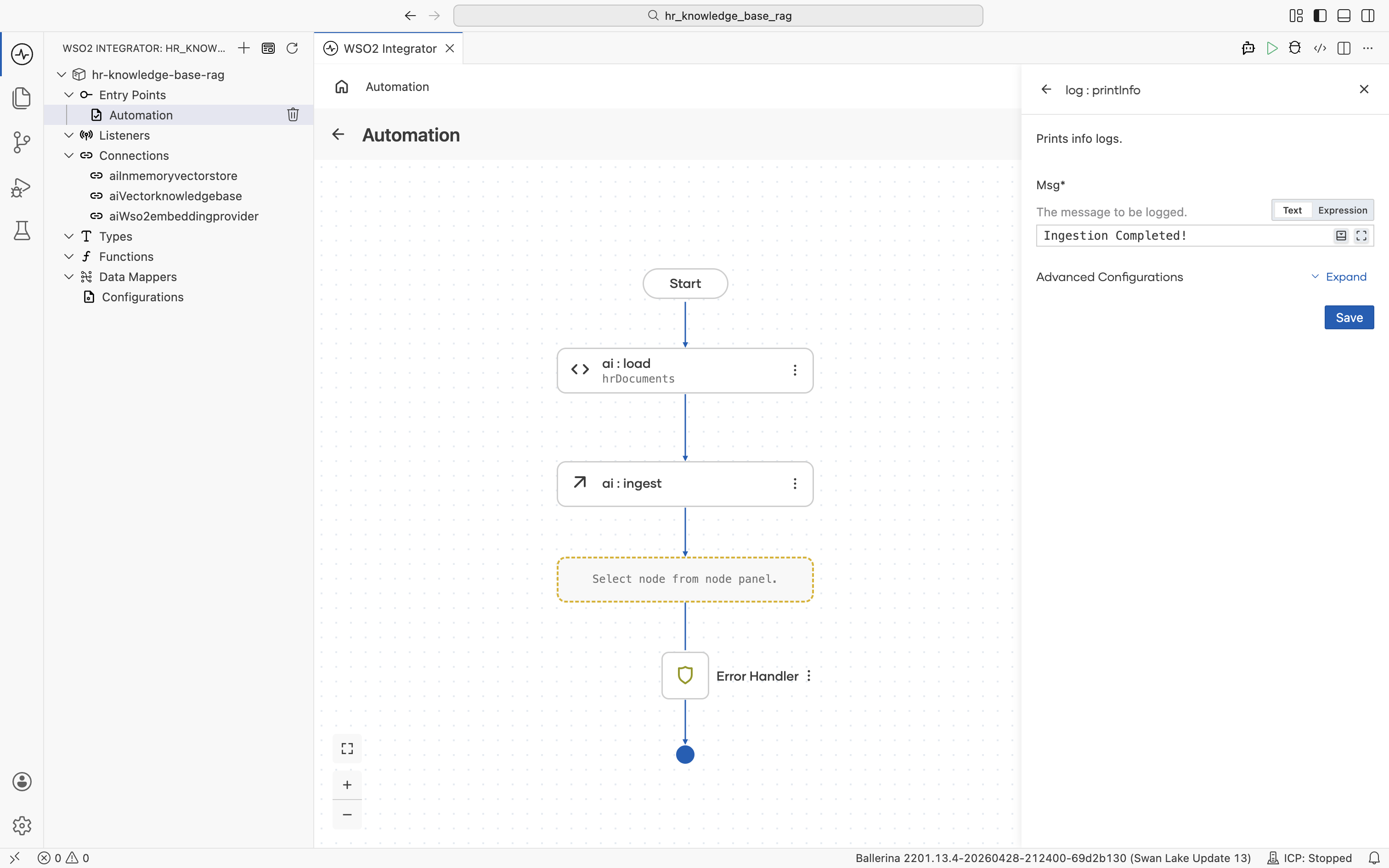
Task: Open the ICP: Stopped status item
Action: pos(1310,858)
